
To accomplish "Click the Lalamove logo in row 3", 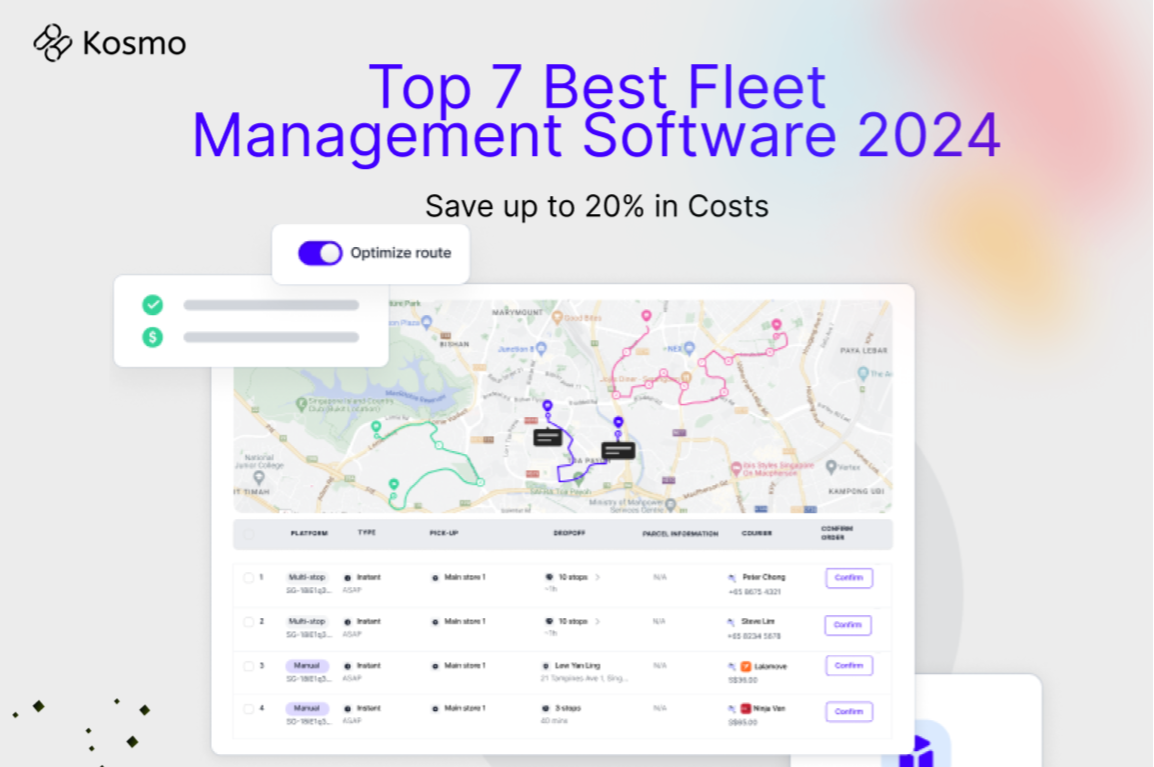I will click(744, 666).
